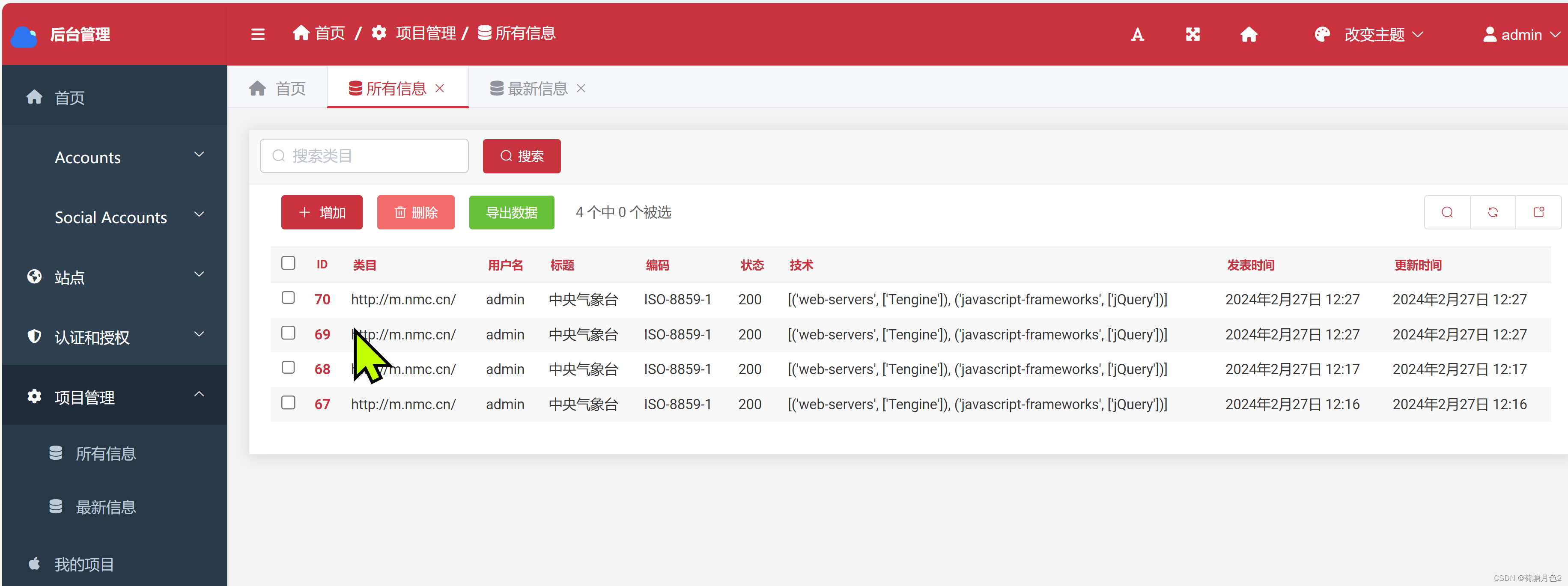Click the 搜索类目 search input field

tap(365, 155)
